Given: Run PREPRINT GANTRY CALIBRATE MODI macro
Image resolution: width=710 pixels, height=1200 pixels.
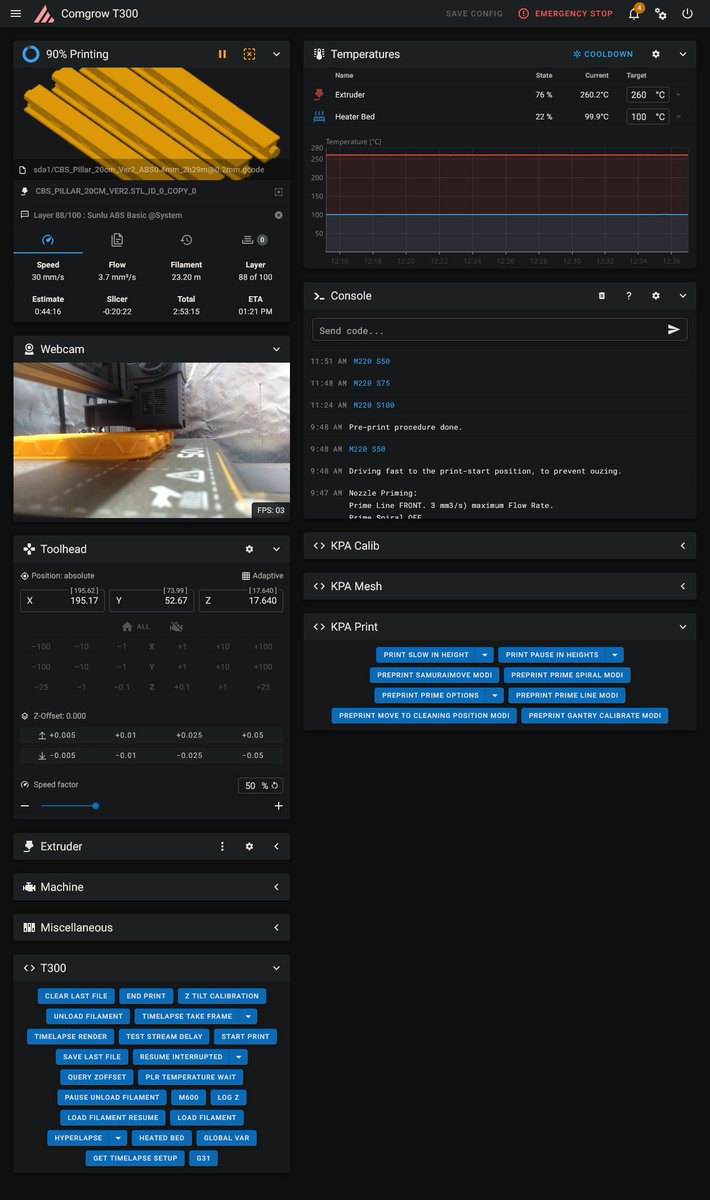Looking at the screenshot, I should pyautogui.click(x=595, y=715).
